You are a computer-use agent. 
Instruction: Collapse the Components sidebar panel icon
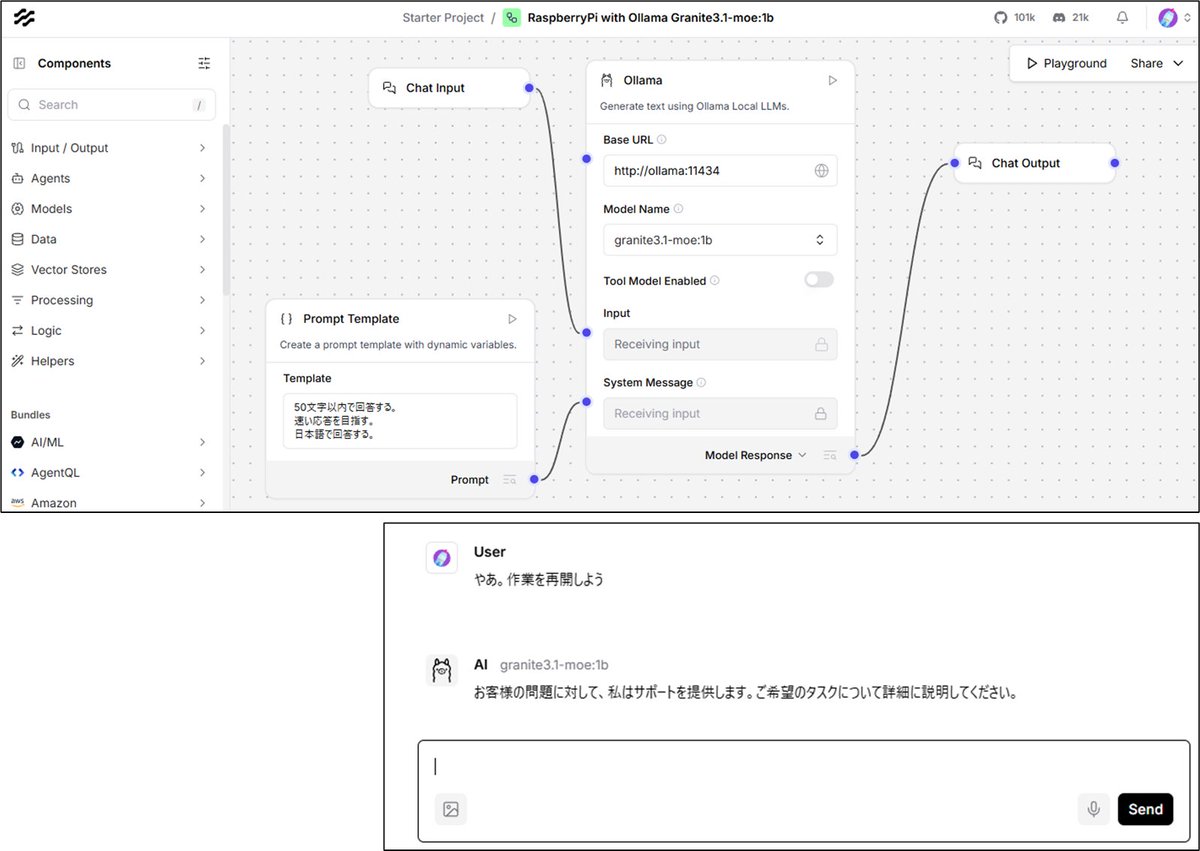point(19,63)
